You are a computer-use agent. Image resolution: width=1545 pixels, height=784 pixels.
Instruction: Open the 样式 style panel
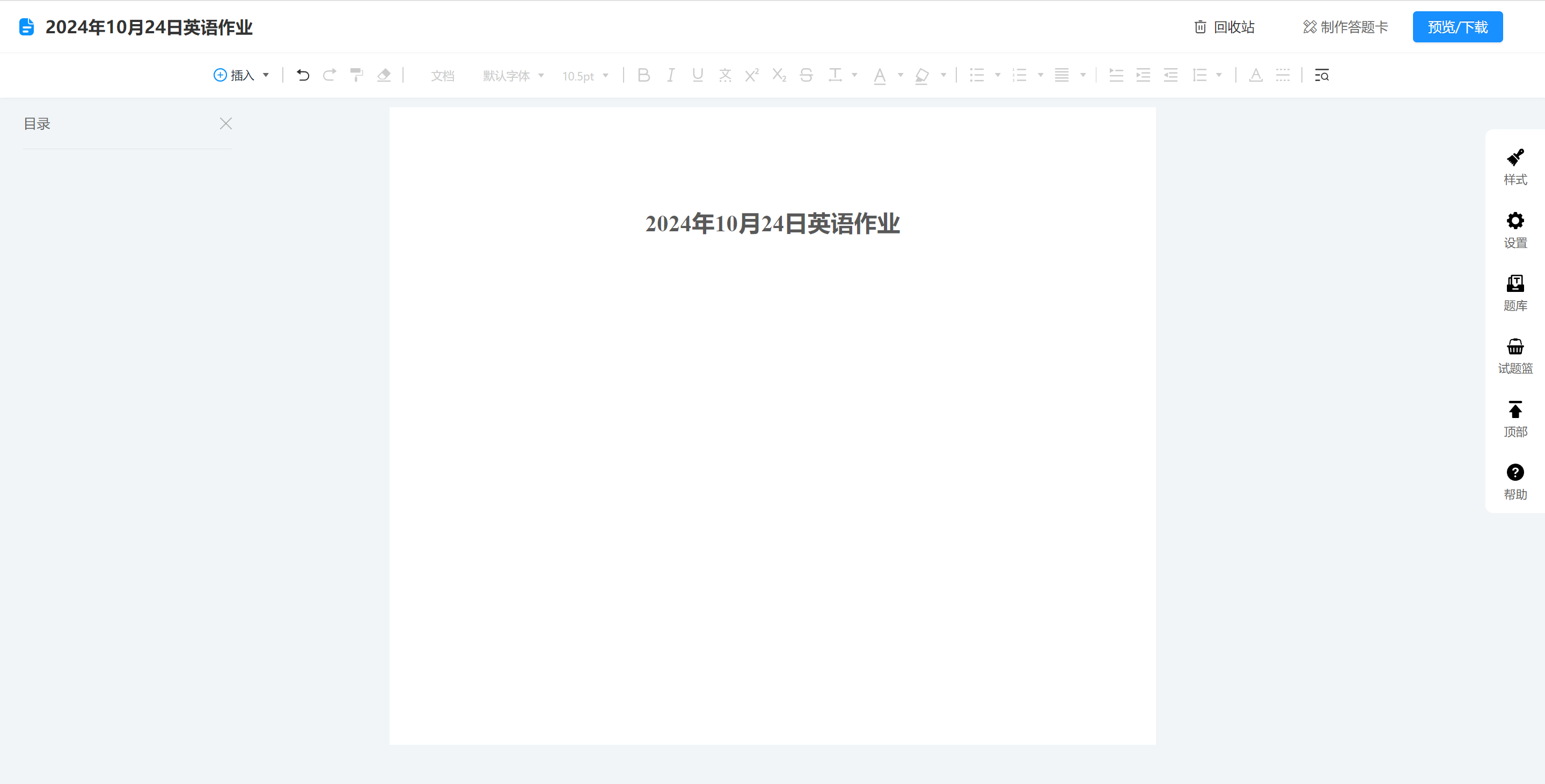click(x=1515, y=167)
